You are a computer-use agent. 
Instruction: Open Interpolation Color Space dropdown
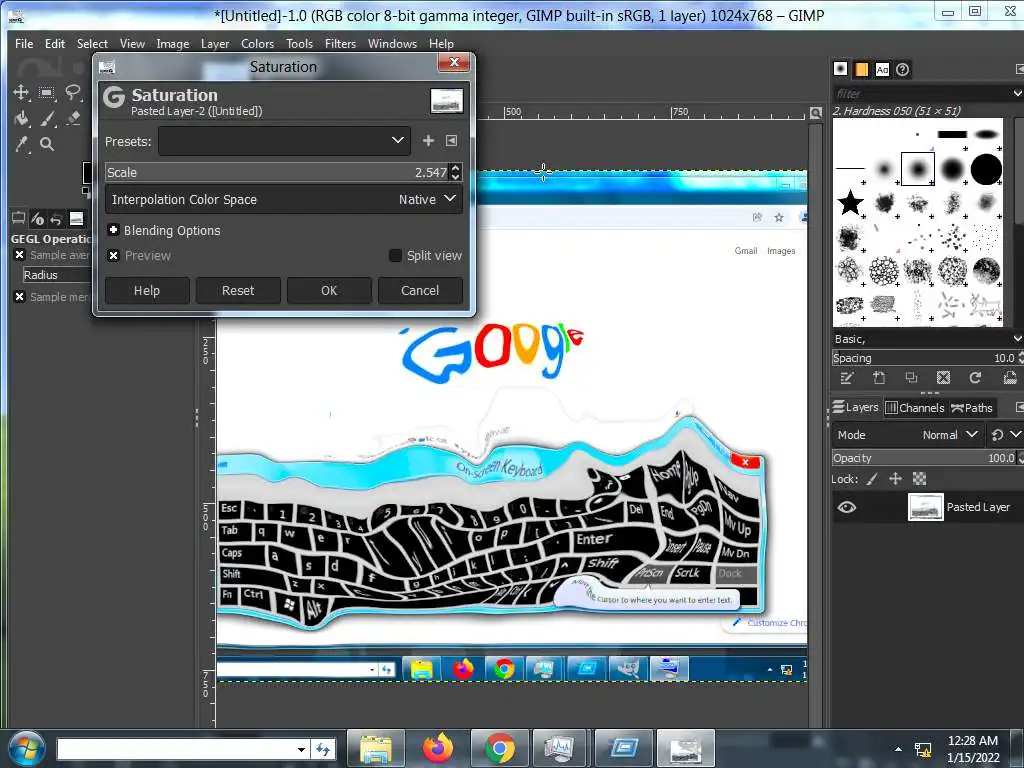pyautogui.click(x=284, y=199)
